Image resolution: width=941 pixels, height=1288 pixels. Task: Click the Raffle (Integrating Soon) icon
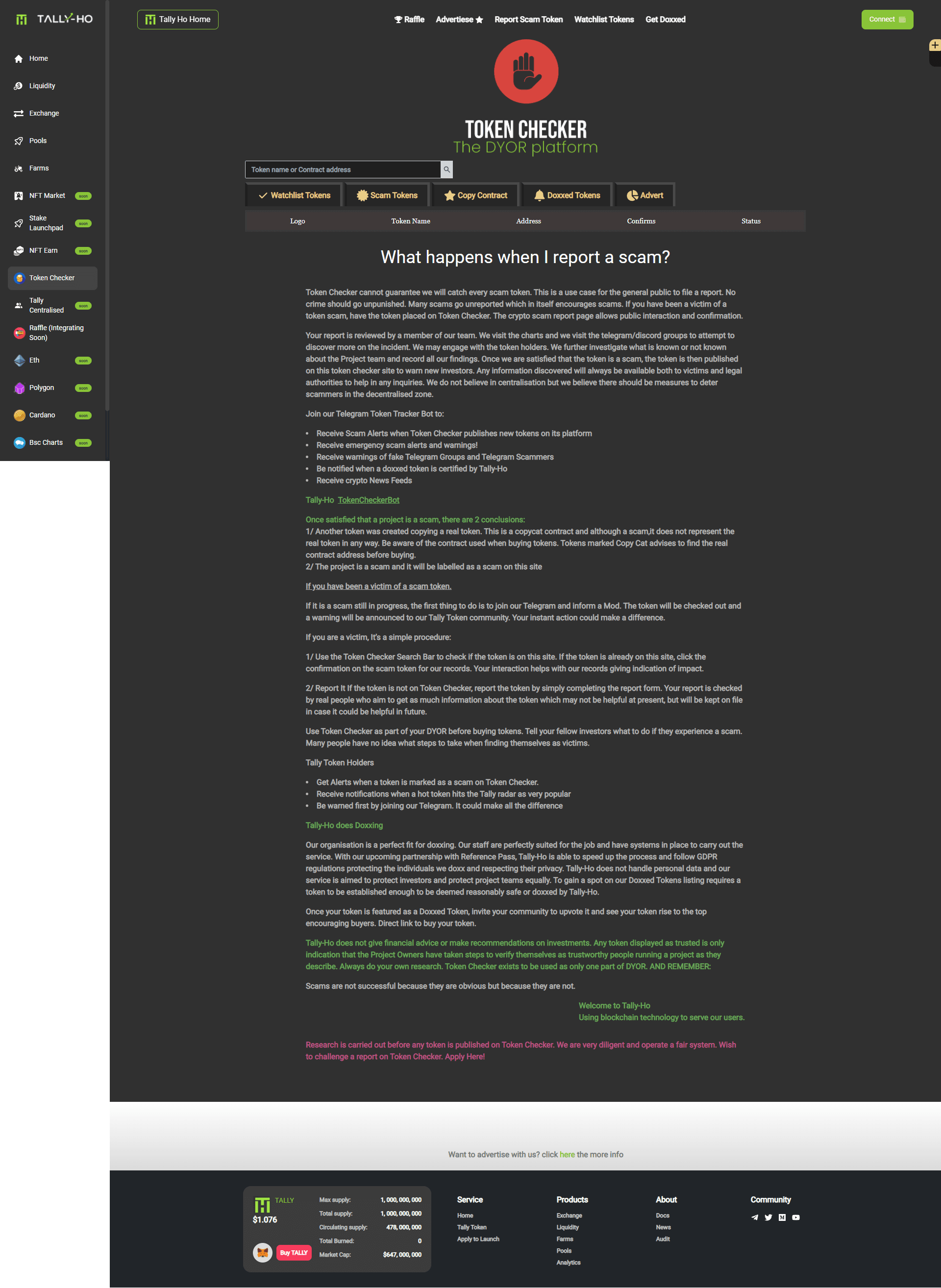(x=20, y=333)
